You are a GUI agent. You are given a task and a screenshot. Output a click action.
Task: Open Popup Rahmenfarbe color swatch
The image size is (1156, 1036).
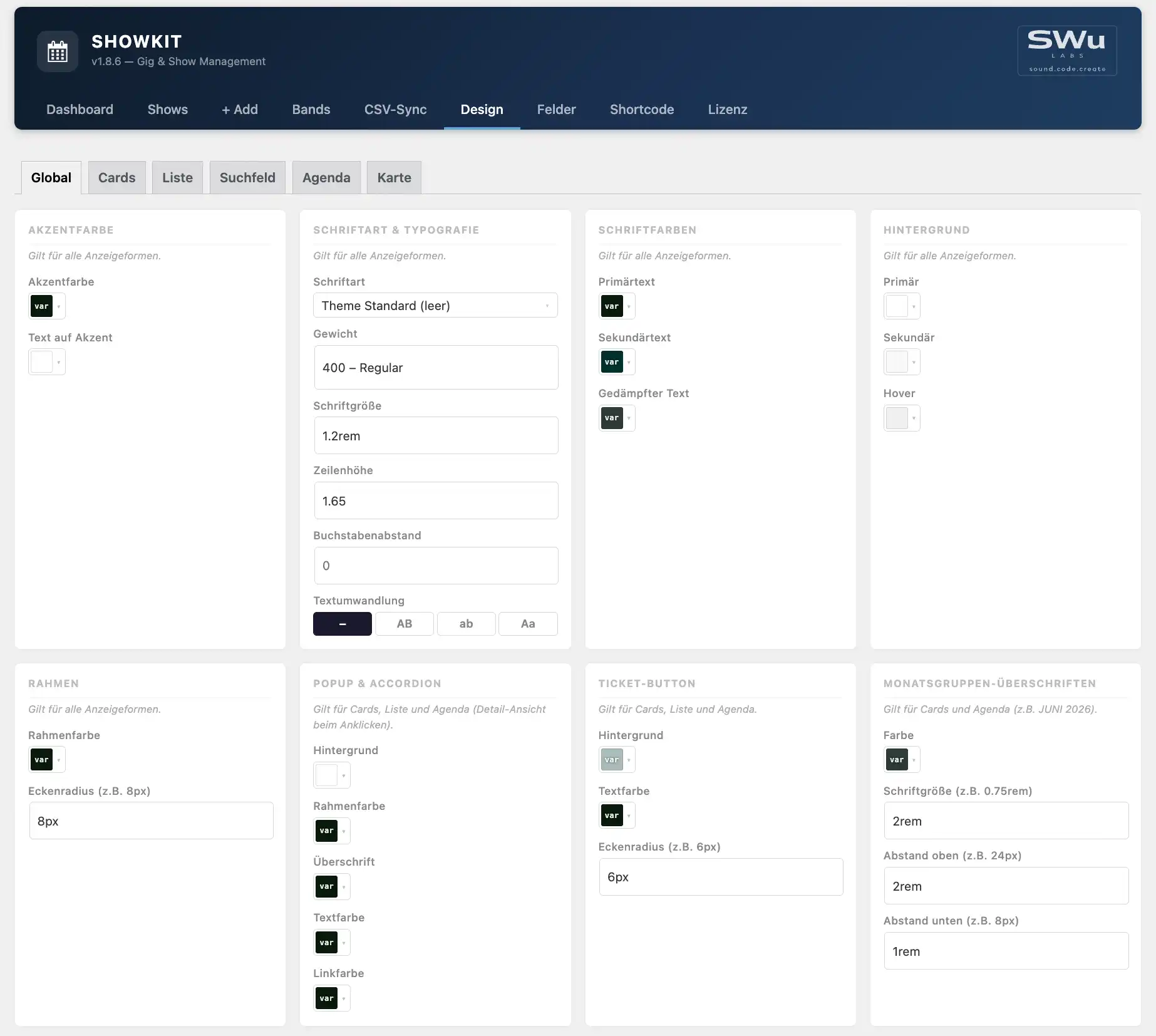pyautogui.click(x=332, y=831)
